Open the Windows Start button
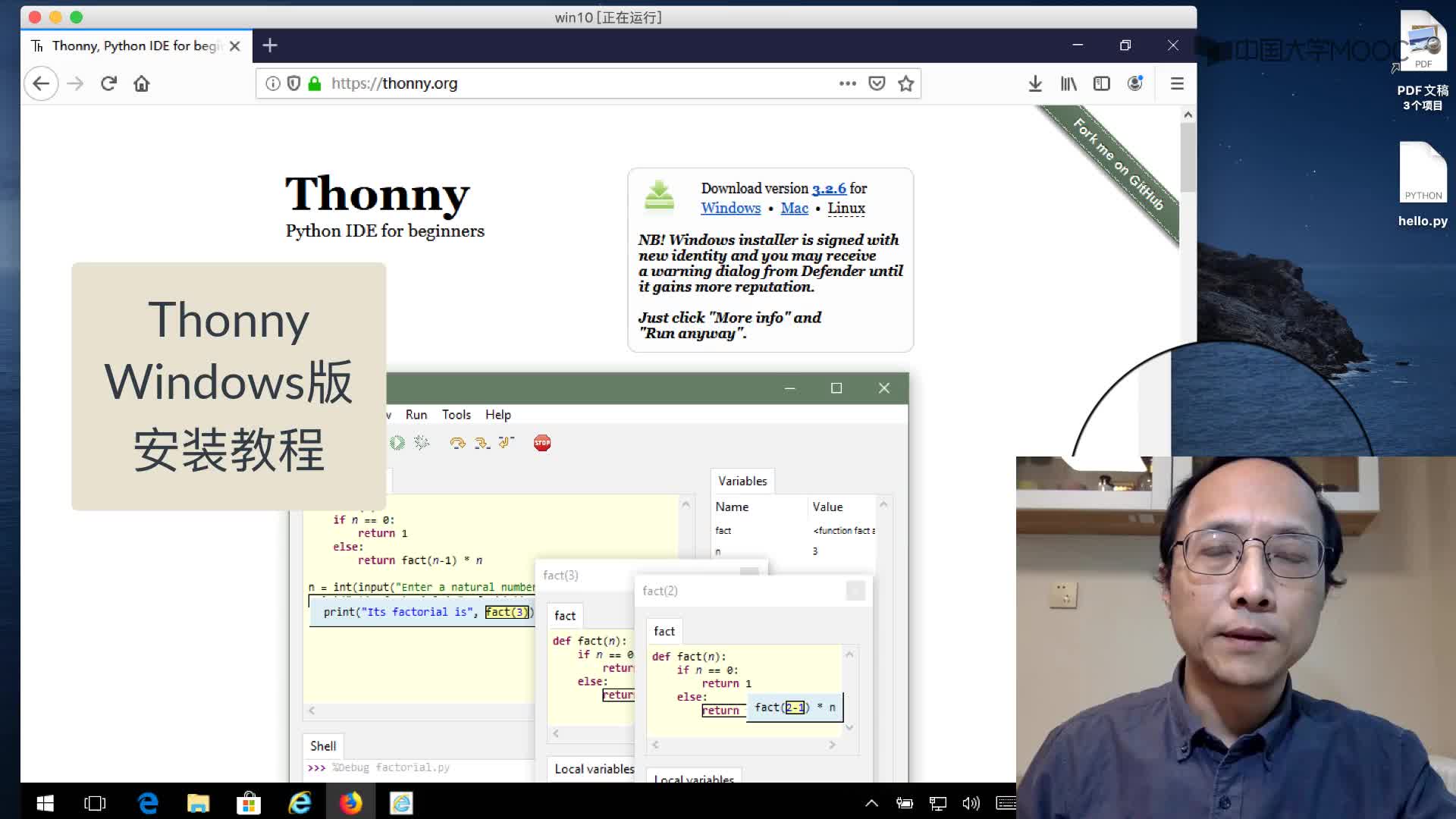Viewport: 1456px width, 819px height. click(x=45, y=803)
